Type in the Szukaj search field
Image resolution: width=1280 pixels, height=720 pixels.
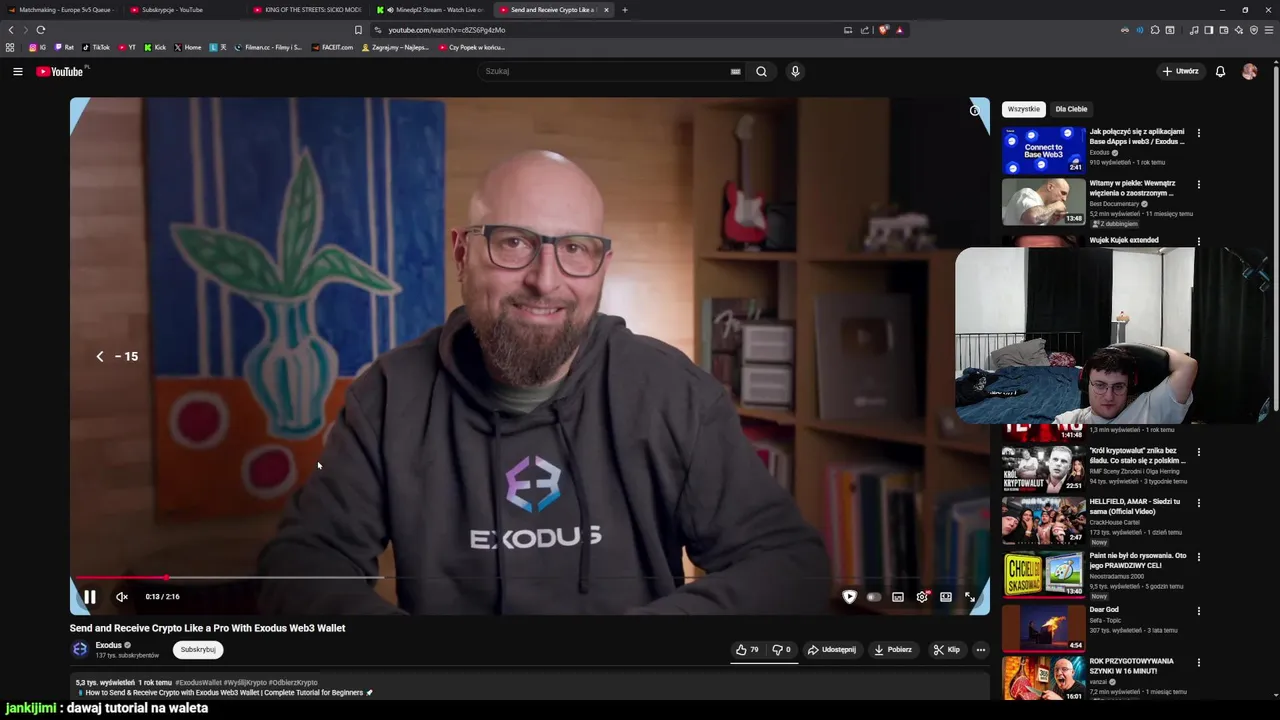click(x=605, y=71)
